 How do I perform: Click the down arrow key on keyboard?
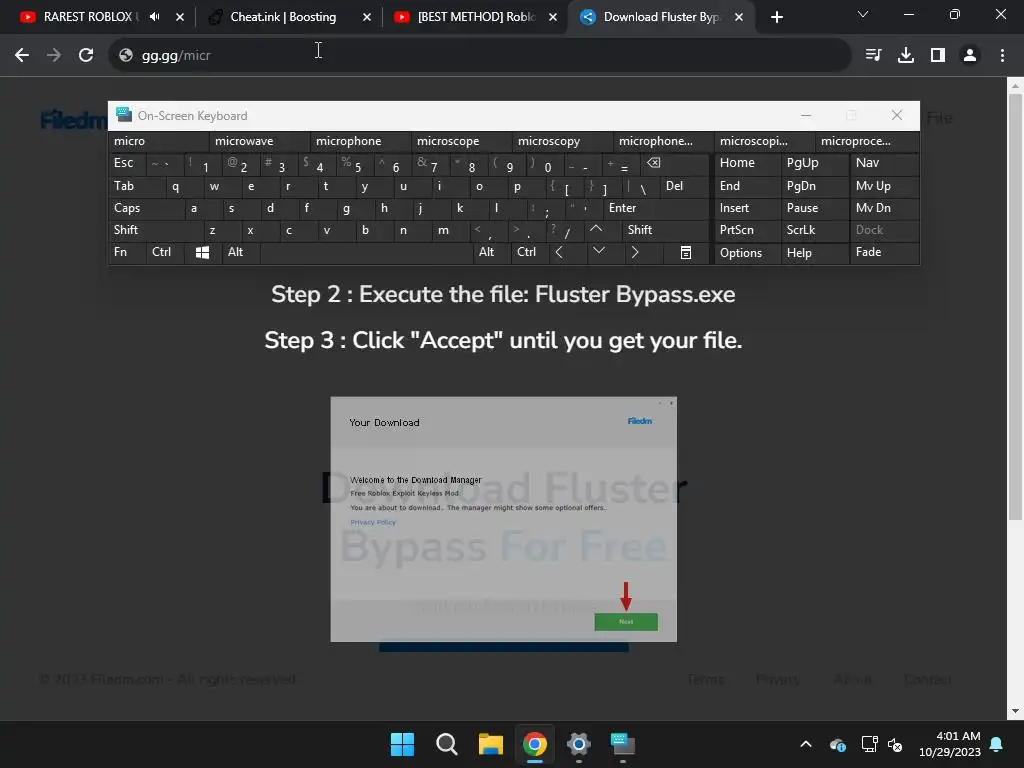[x=598, y=251]
